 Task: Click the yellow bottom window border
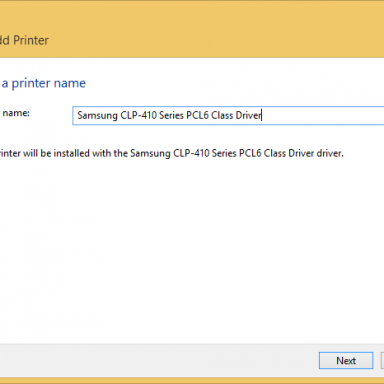[x=192, y=381]
